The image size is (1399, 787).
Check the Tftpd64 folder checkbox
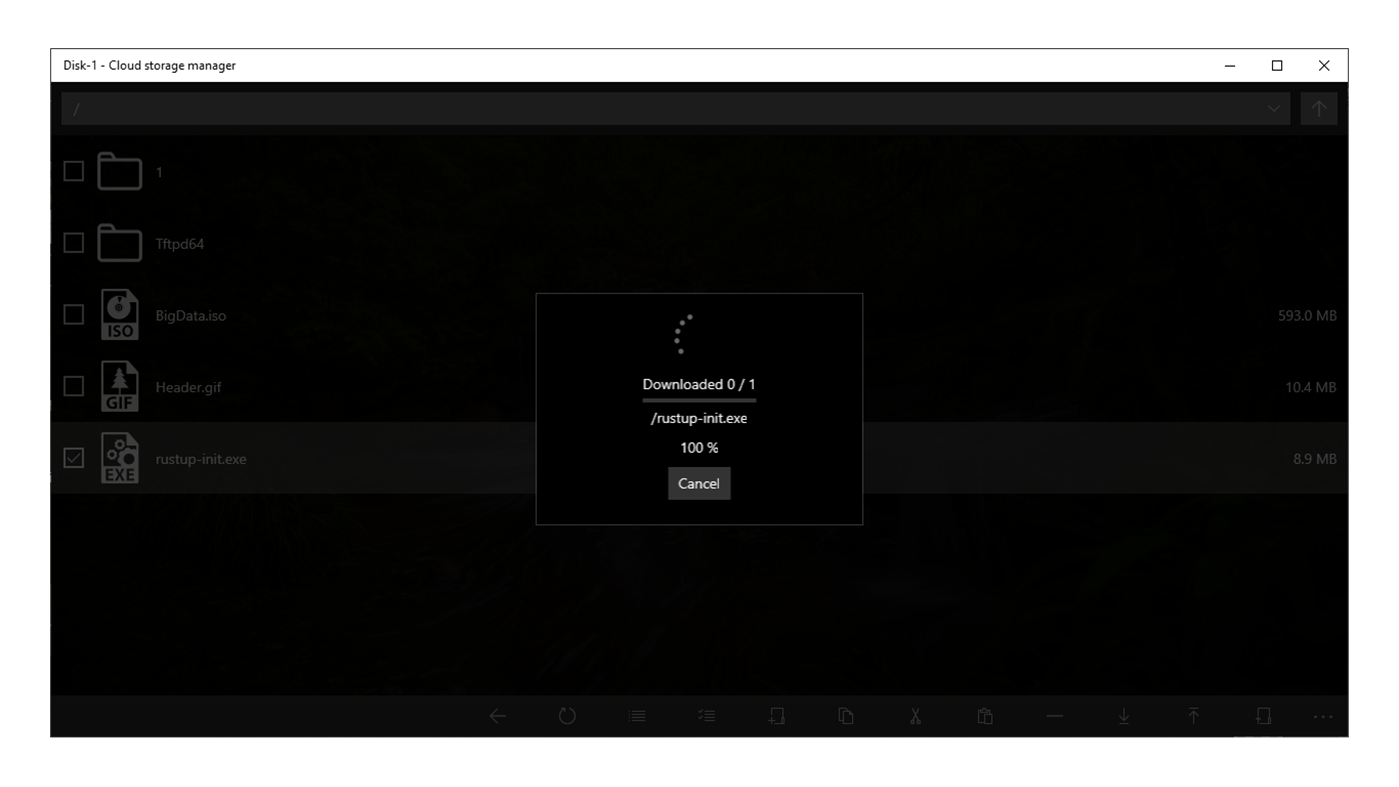73,243
